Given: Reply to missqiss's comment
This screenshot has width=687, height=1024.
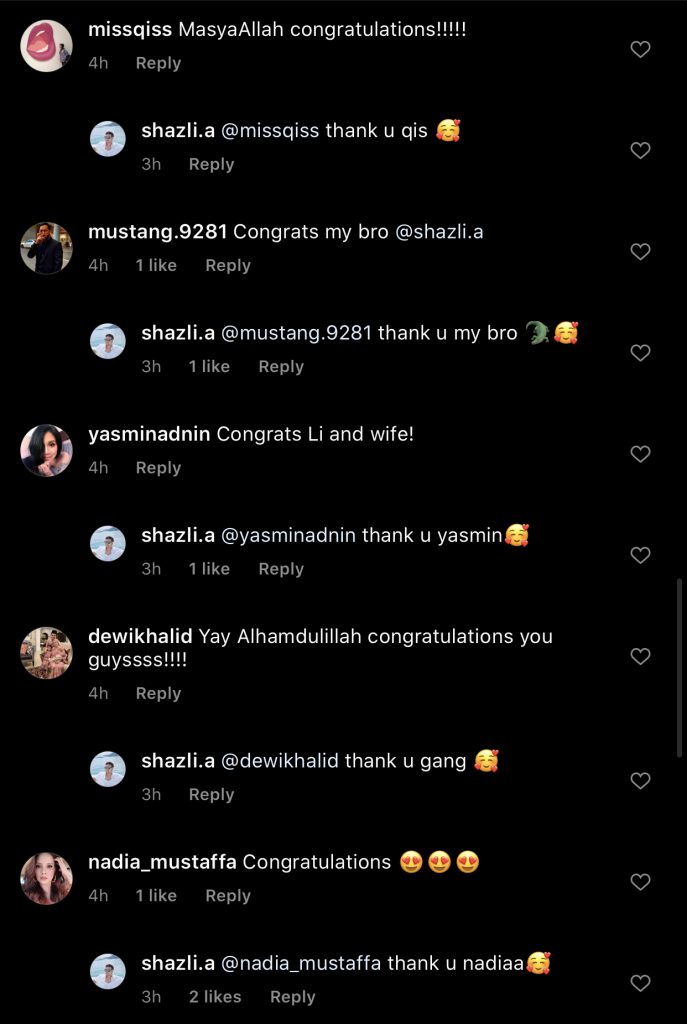Looking at the screenshot, I should pyautogui.click(x=158, y=63).
